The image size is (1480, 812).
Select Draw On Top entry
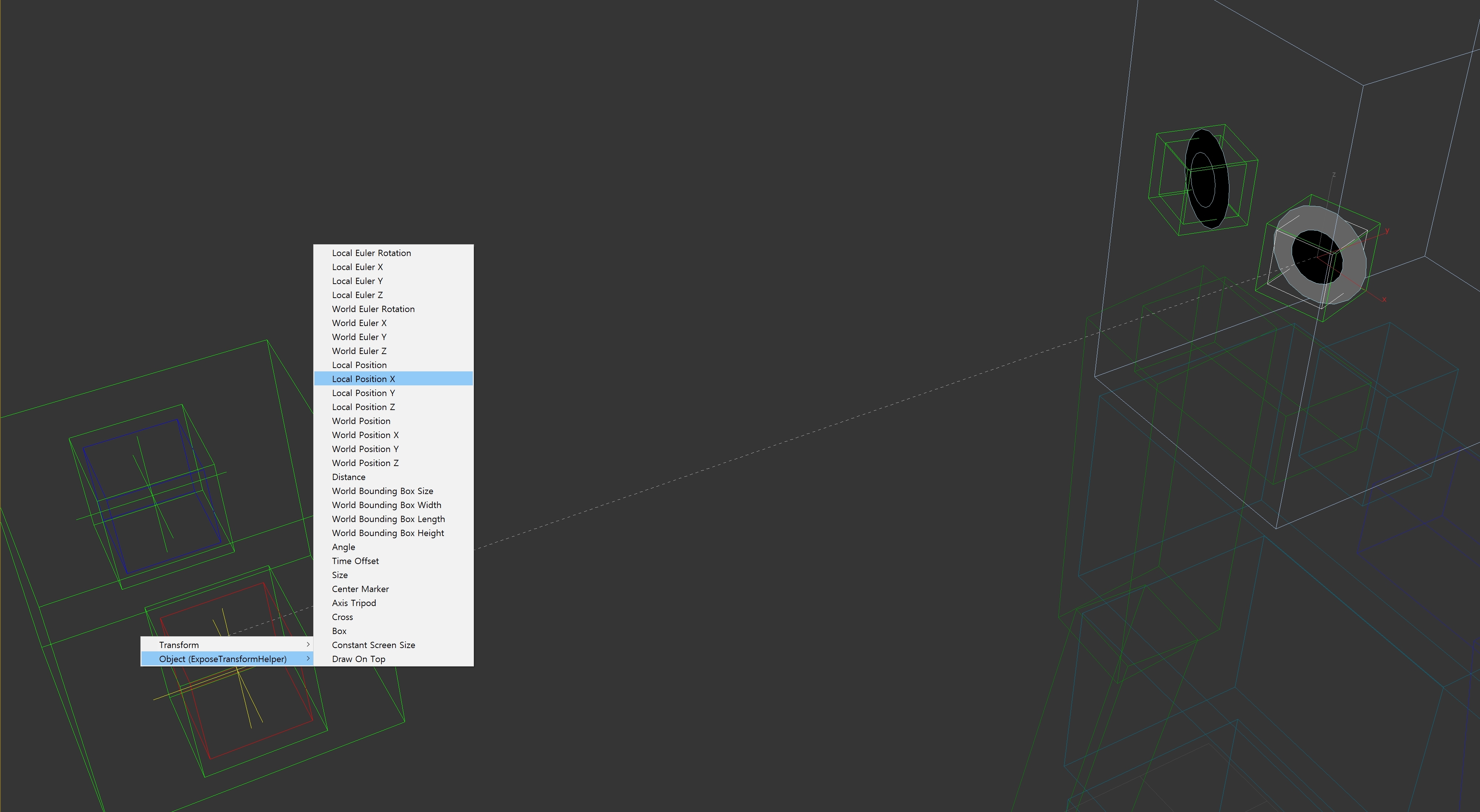[x=359, y=659]
